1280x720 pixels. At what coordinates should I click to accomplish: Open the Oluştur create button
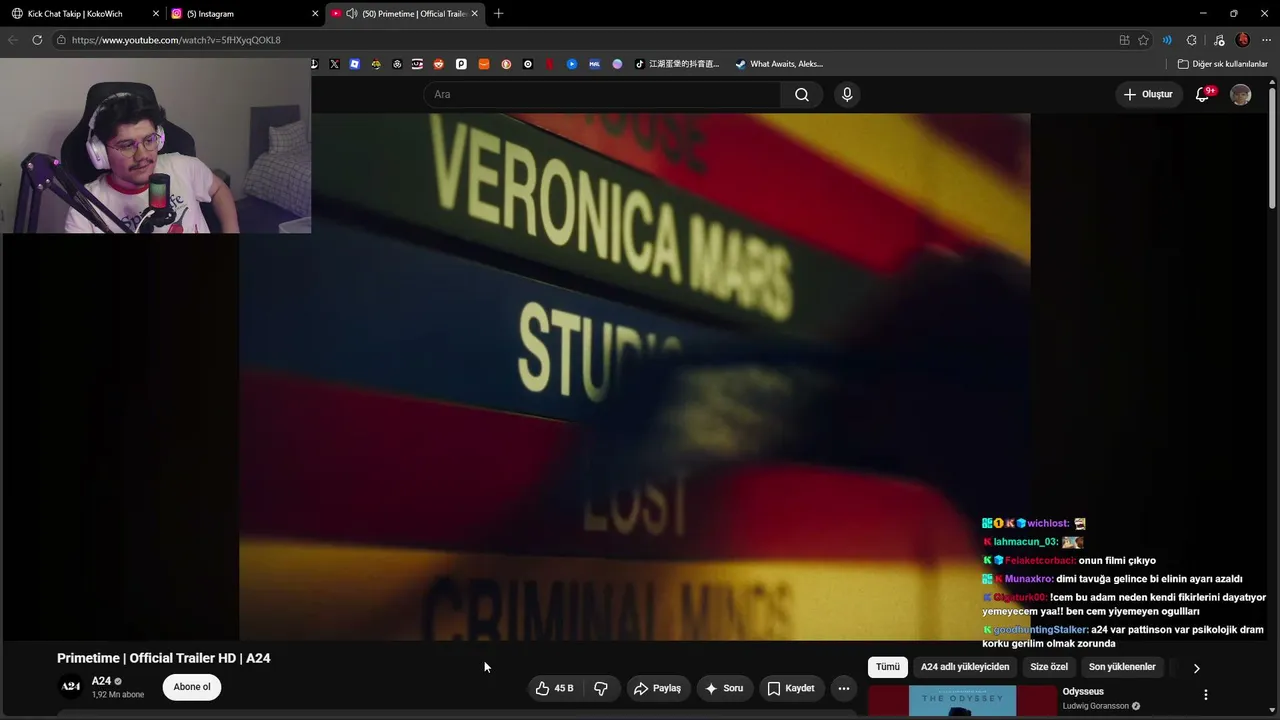[x=1148, y=94]
